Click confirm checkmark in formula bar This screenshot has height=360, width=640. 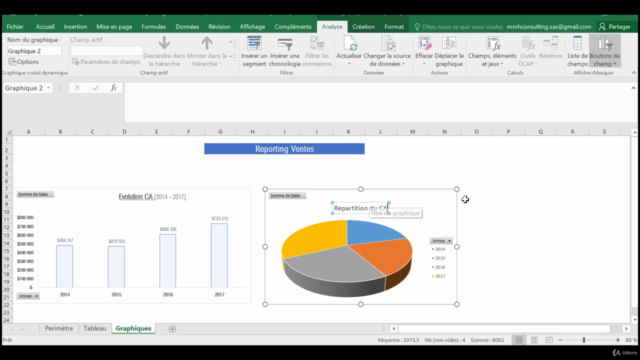click(x=96, y=88)
